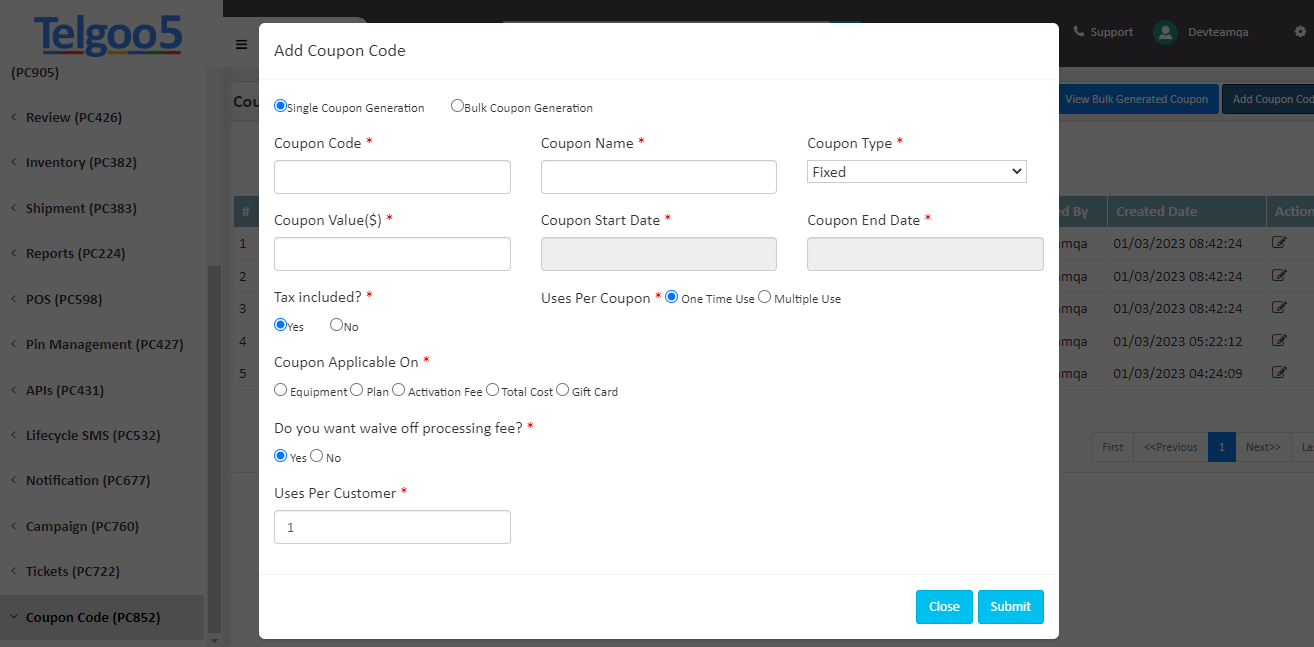Open the Coupon End Date field
This screenshot has width=1314, height=647.
925,254
